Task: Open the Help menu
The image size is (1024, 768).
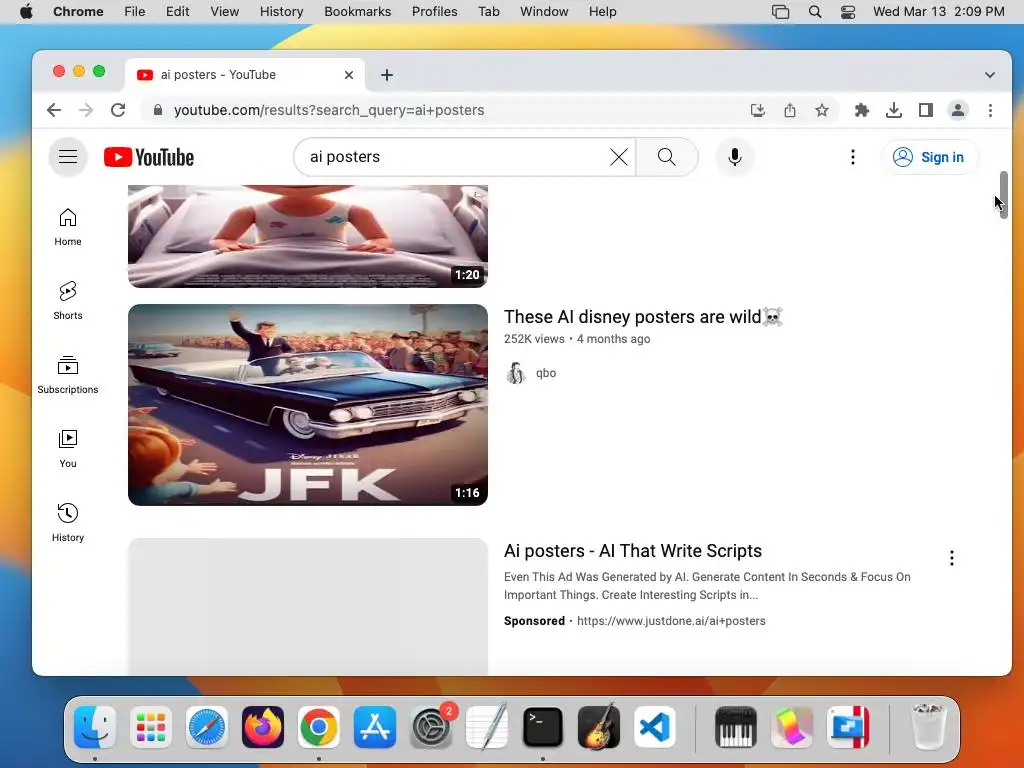Action: pyautogui.click(x=602, y=12)
